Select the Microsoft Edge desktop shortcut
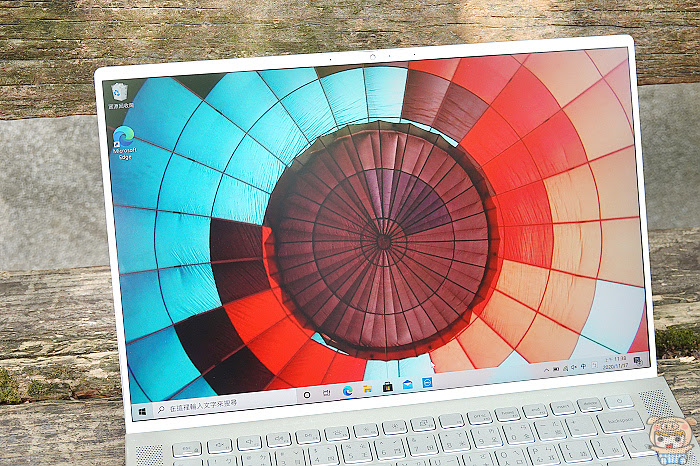This screenshot has width=700, height=466. 125,142
